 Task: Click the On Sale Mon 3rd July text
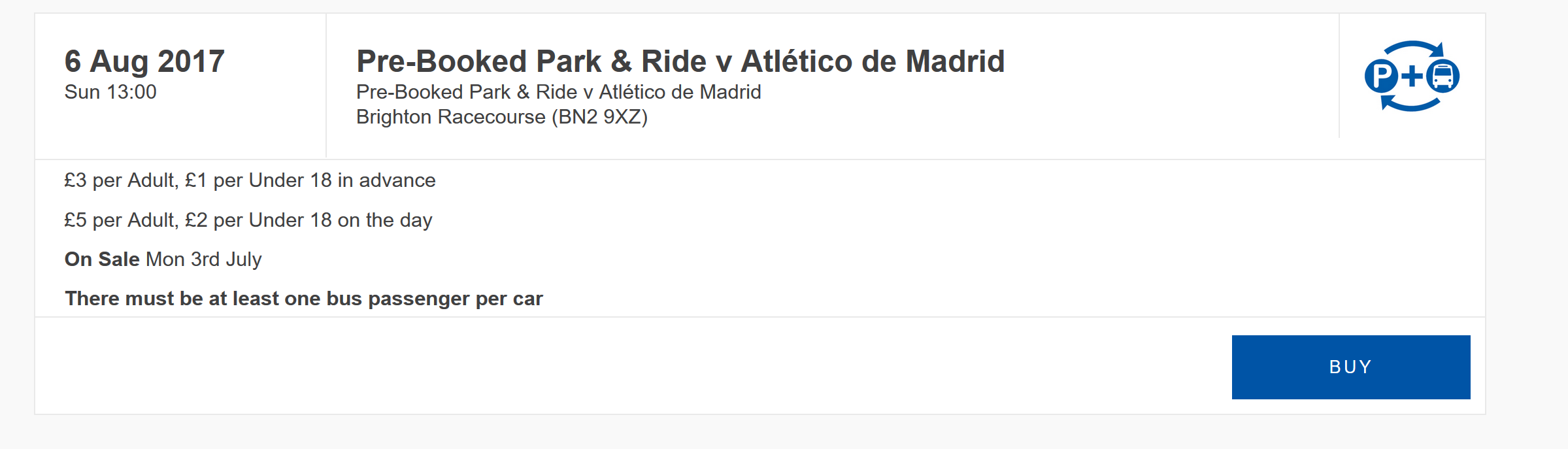pos(163,259)
